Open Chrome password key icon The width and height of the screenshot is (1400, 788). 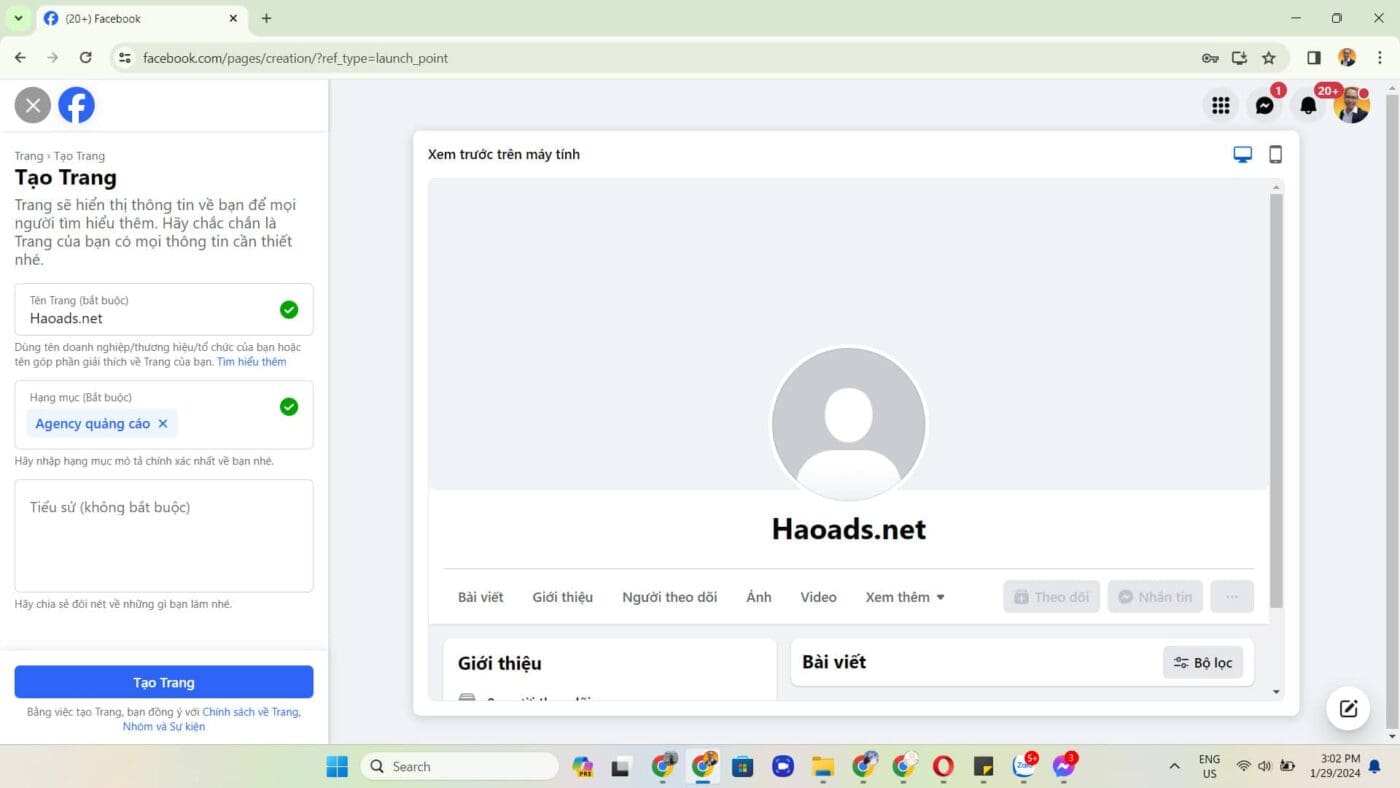pos(1210,58)
